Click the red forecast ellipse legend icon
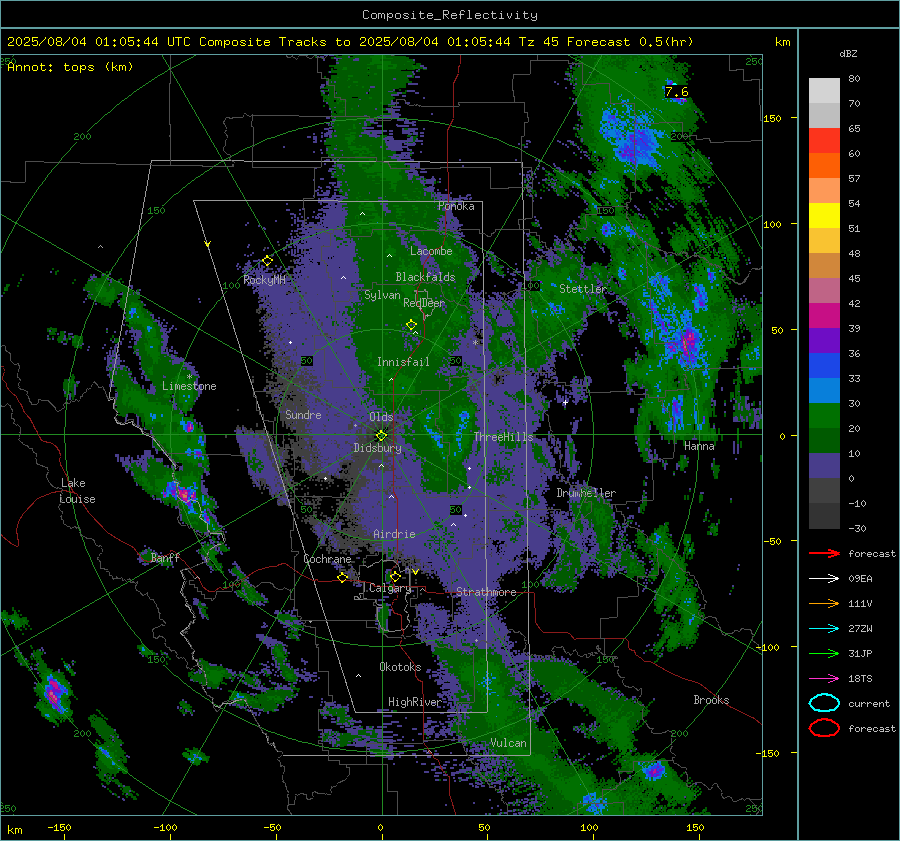Image resolution: width=900 pixels, height=841 pixels. [824, 728]
